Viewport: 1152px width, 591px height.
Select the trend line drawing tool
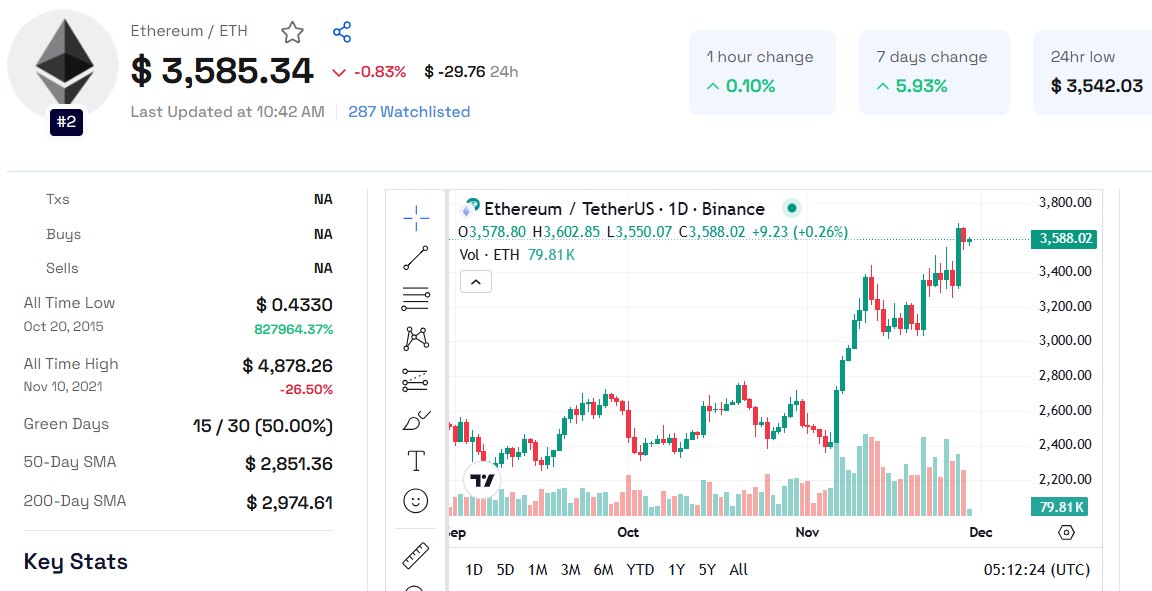coord(416,258)
